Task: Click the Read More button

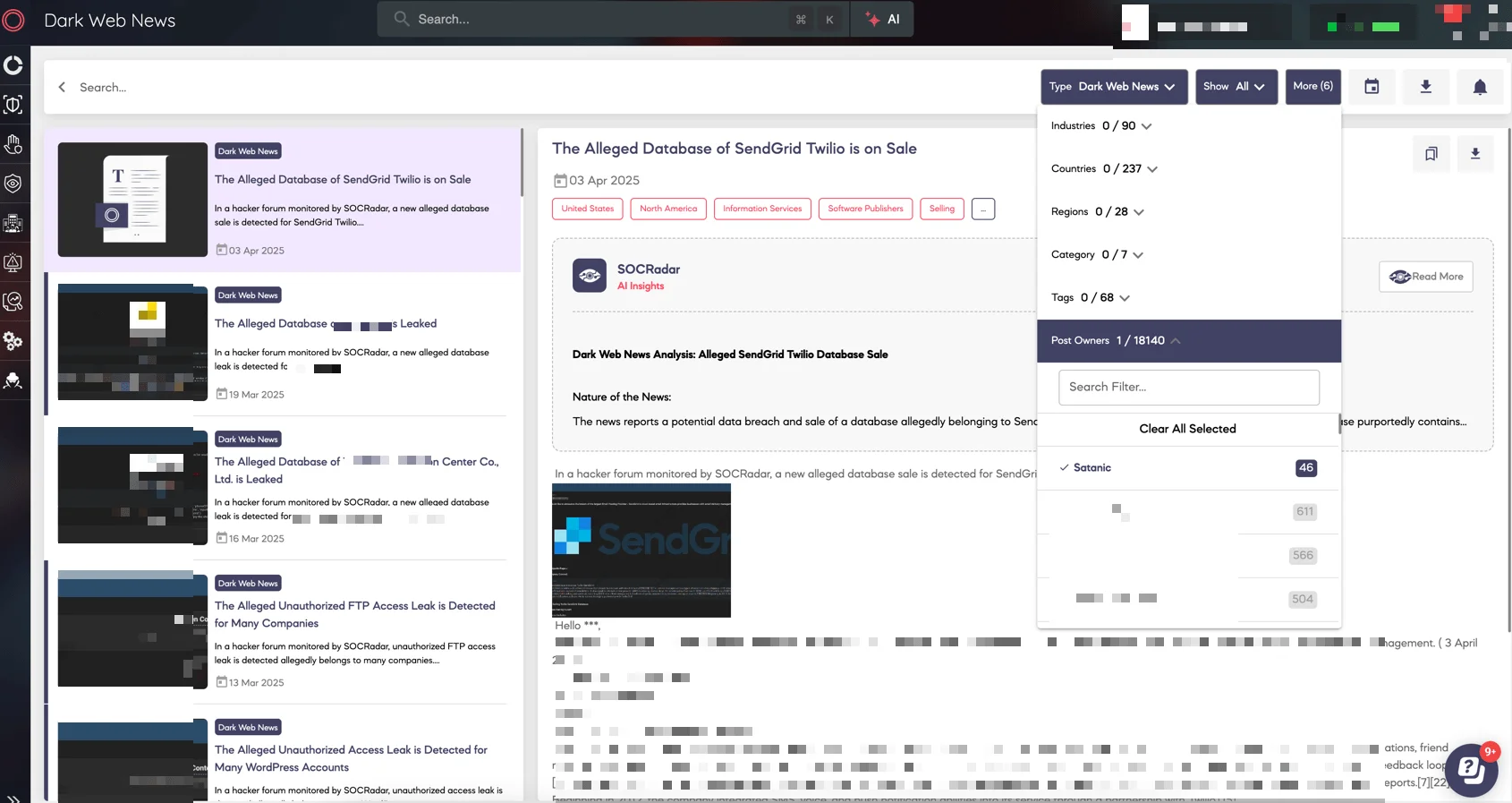Action: 1426,277
